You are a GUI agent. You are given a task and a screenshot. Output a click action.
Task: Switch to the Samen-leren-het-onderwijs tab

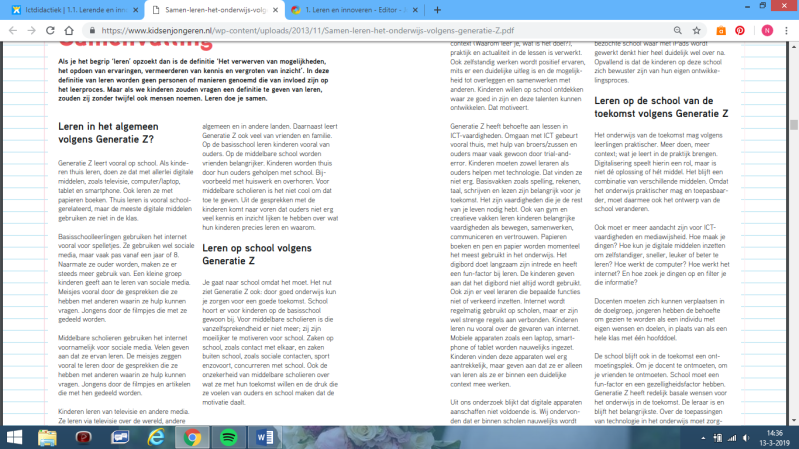(x=215, y=10)
